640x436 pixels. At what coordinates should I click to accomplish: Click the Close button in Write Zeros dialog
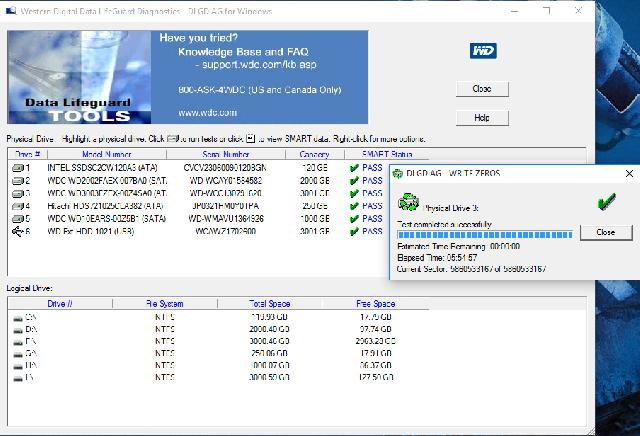[606, 232]
